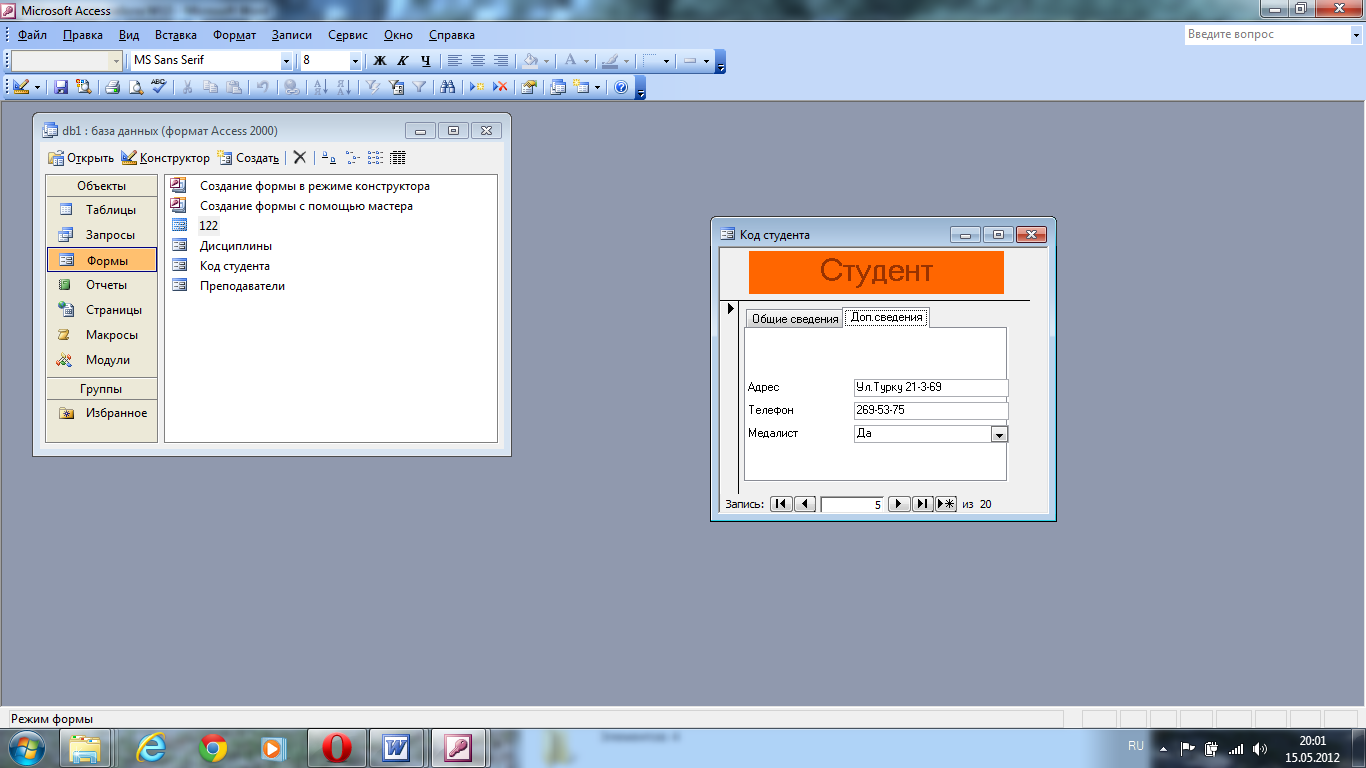Click the Адрес input field
1366x768 pixels.
(931, 388)
